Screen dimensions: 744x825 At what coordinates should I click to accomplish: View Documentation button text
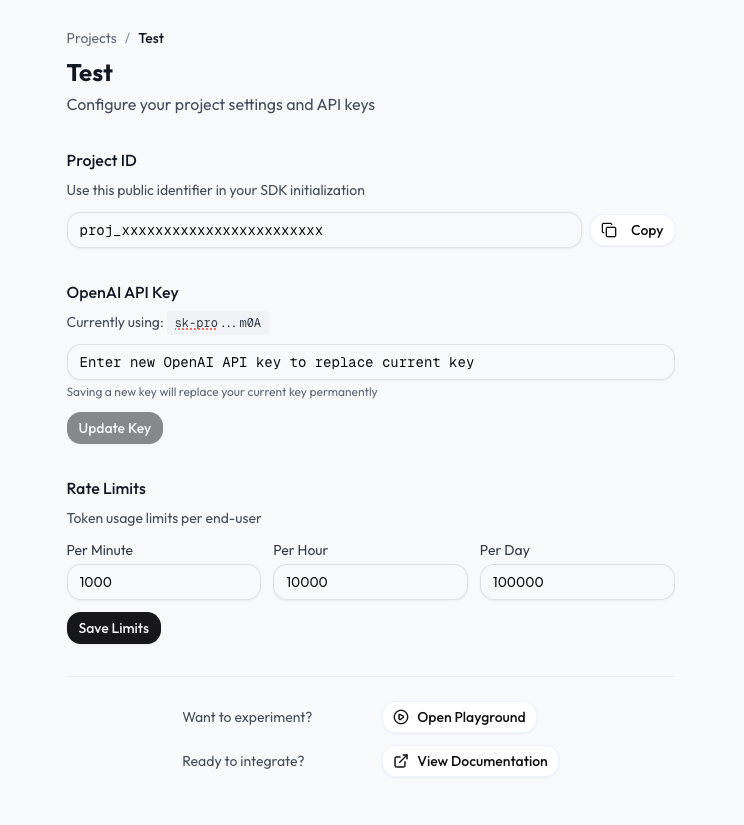(482, 761)
